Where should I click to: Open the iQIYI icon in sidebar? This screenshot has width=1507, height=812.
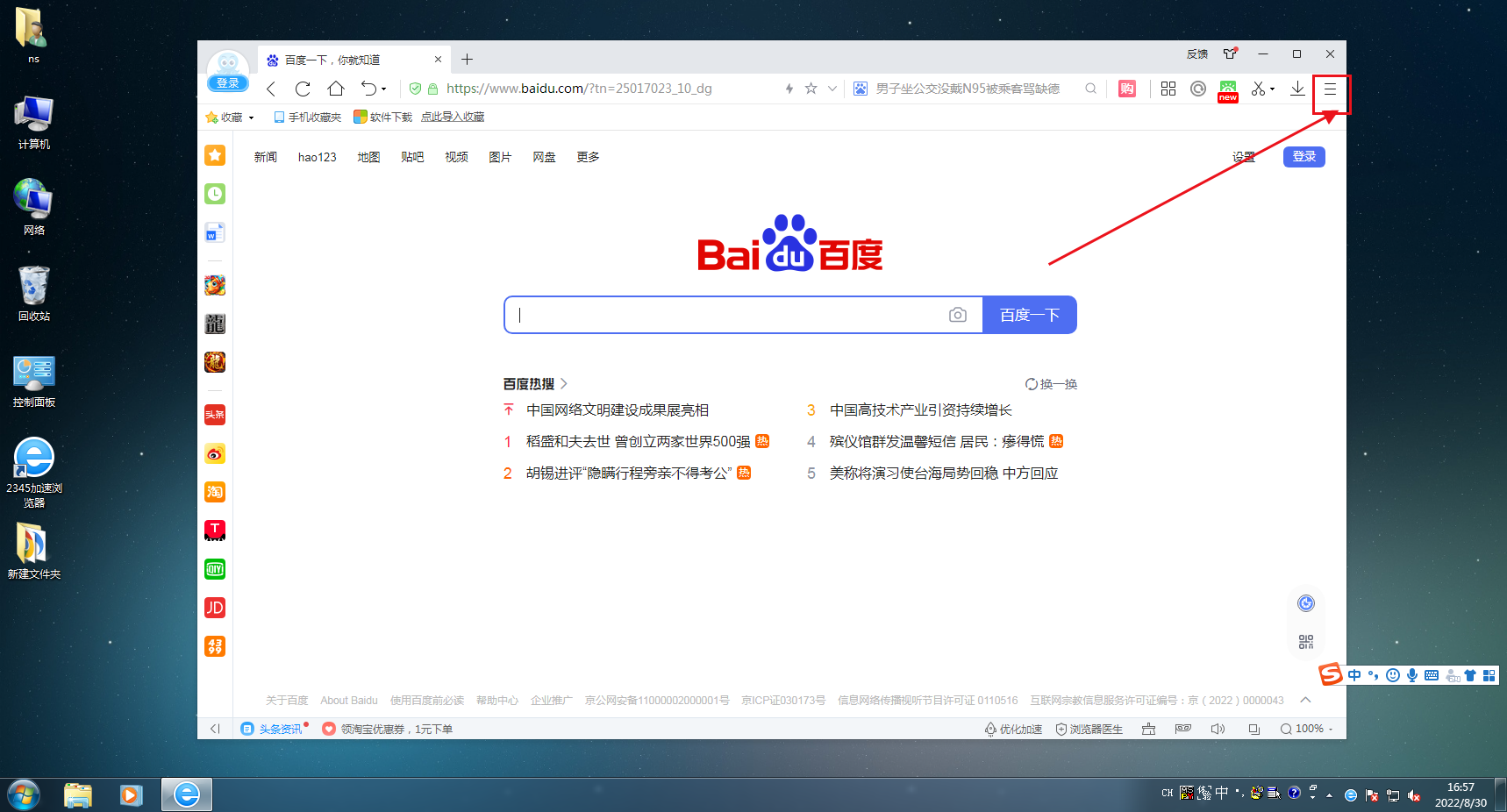[x=215, y=569]
